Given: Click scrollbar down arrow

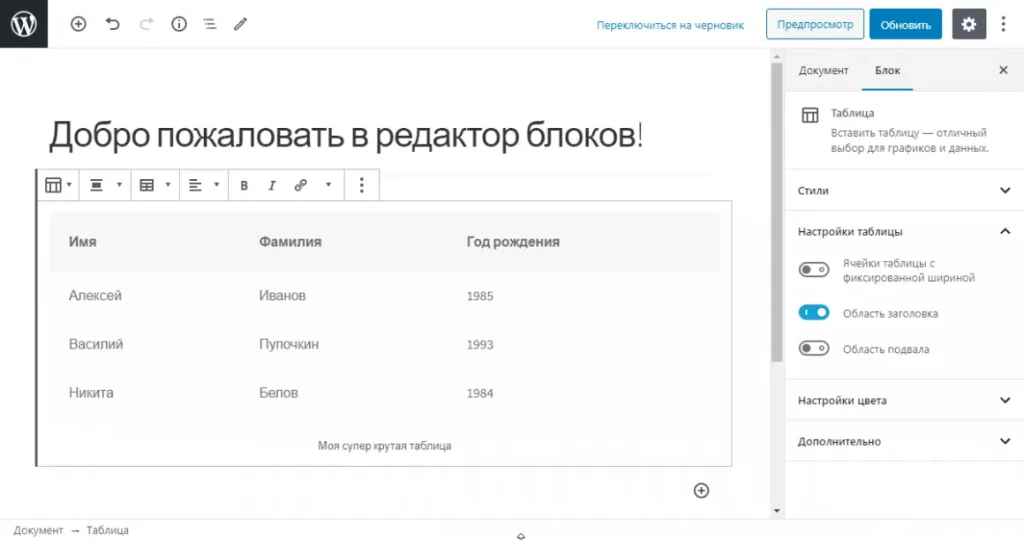Looking at the screenshot, I should tap(776, 511).
